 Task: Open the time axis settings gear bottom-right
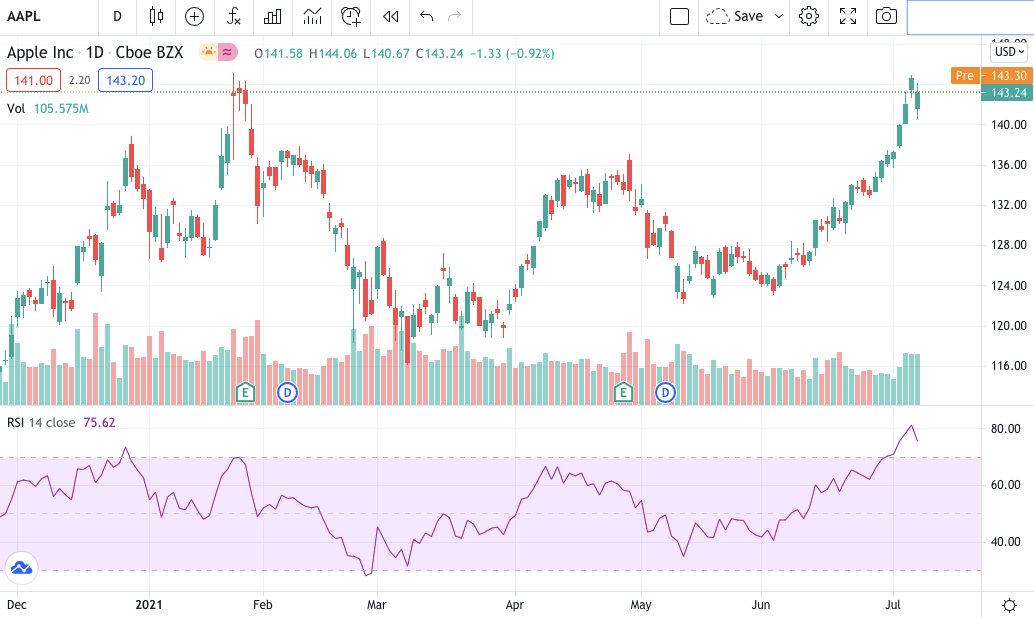(1009, 605)
